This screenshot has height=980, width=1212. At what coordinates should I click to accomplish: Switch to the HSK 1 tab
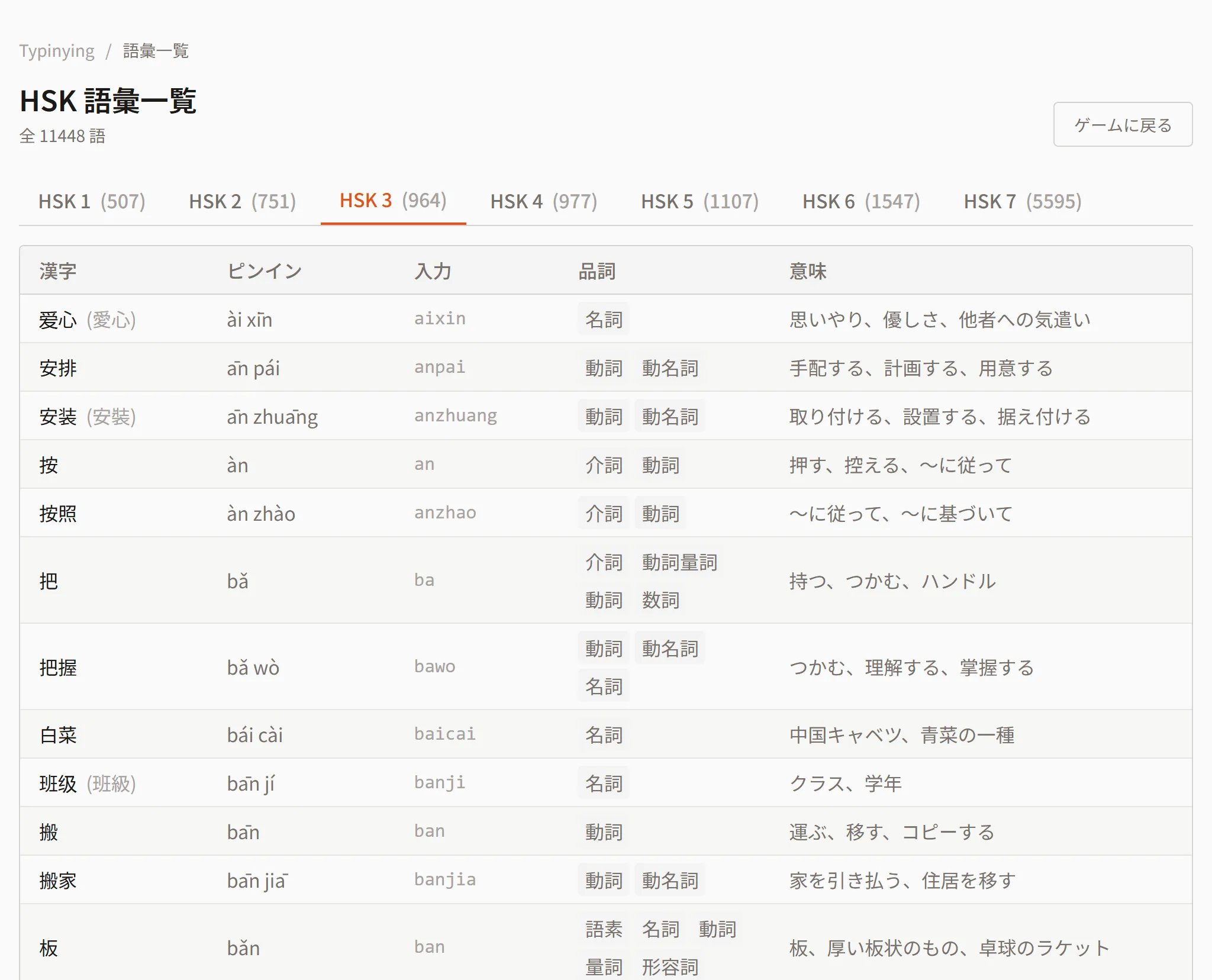[92, 201]
